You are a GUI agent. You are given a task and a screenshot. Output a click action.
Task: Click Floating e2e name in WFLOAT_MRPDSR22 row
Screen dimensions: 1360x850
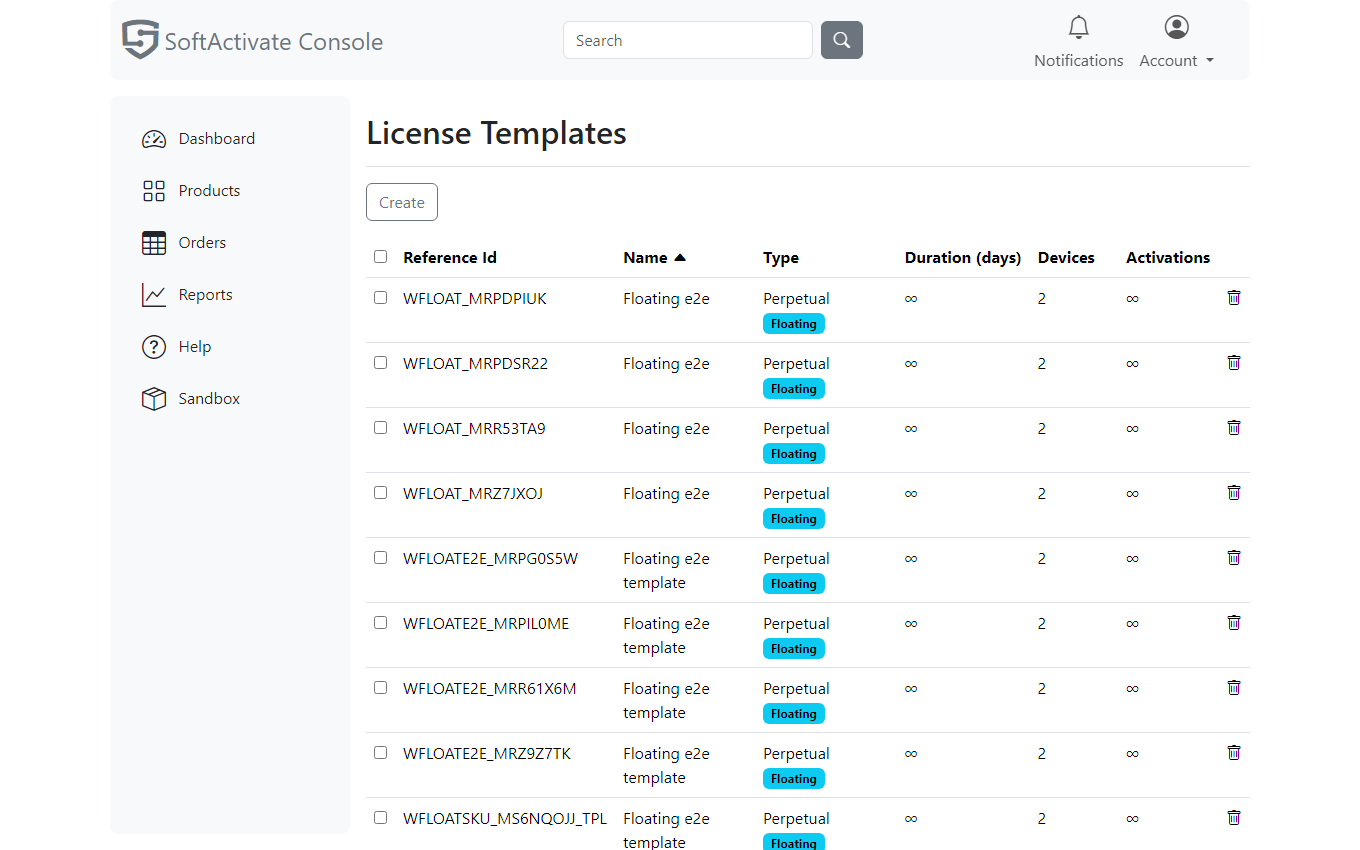(x=666, y=364)
